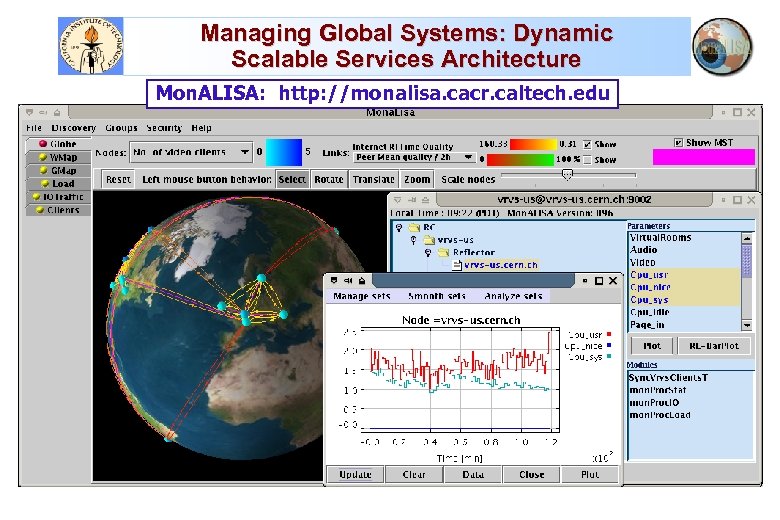Switch to the Globe view tab

pos(59,144)
